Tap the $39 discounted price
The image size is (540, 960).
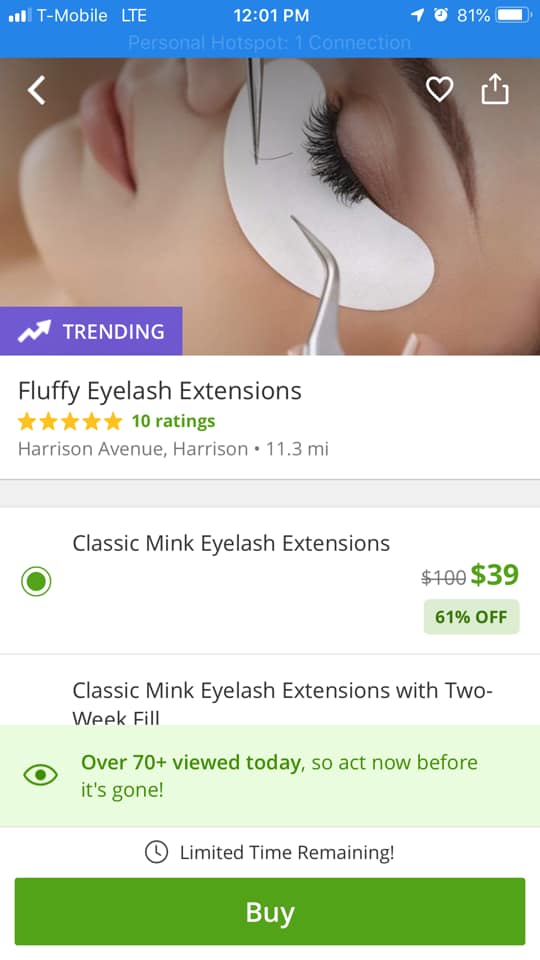pyautogui.click(x=495, y=574)
